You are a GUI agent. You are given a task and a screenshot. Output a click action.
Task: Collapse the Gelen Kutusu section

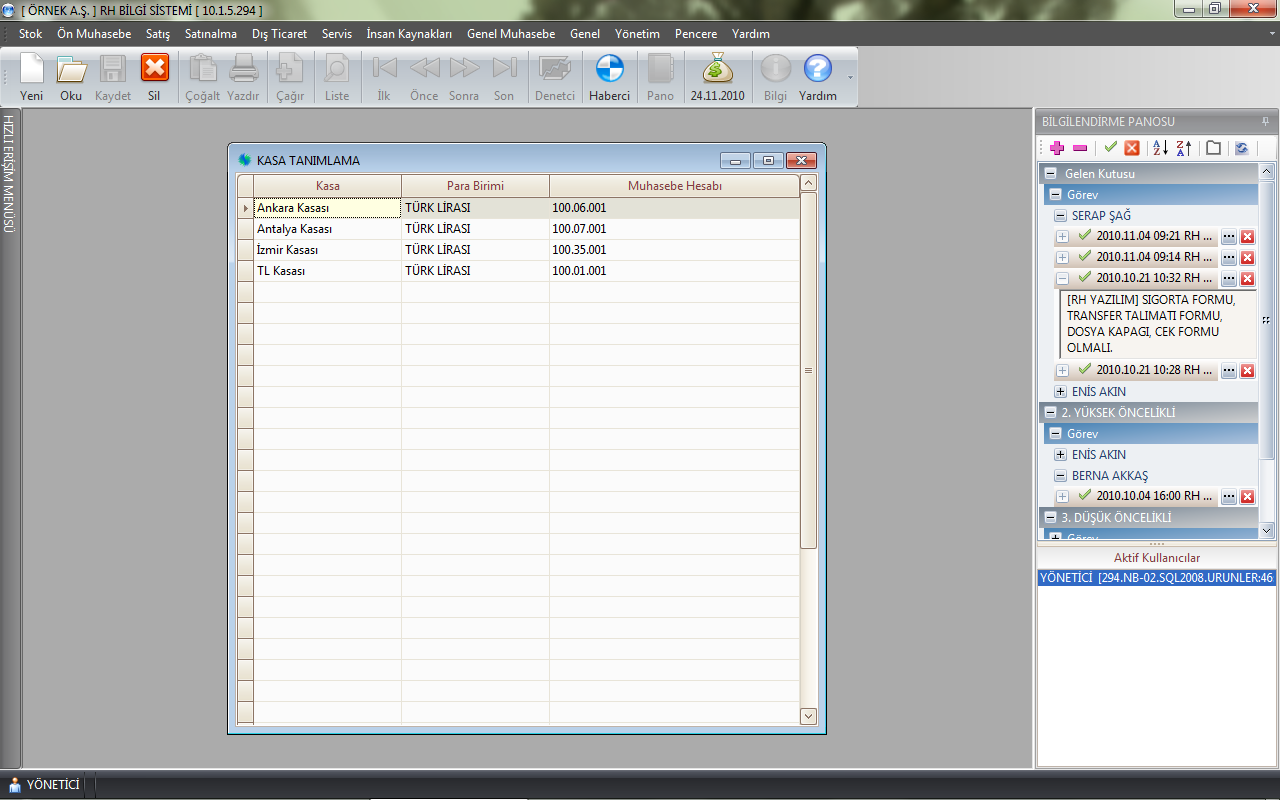[x=1050, y=174]
